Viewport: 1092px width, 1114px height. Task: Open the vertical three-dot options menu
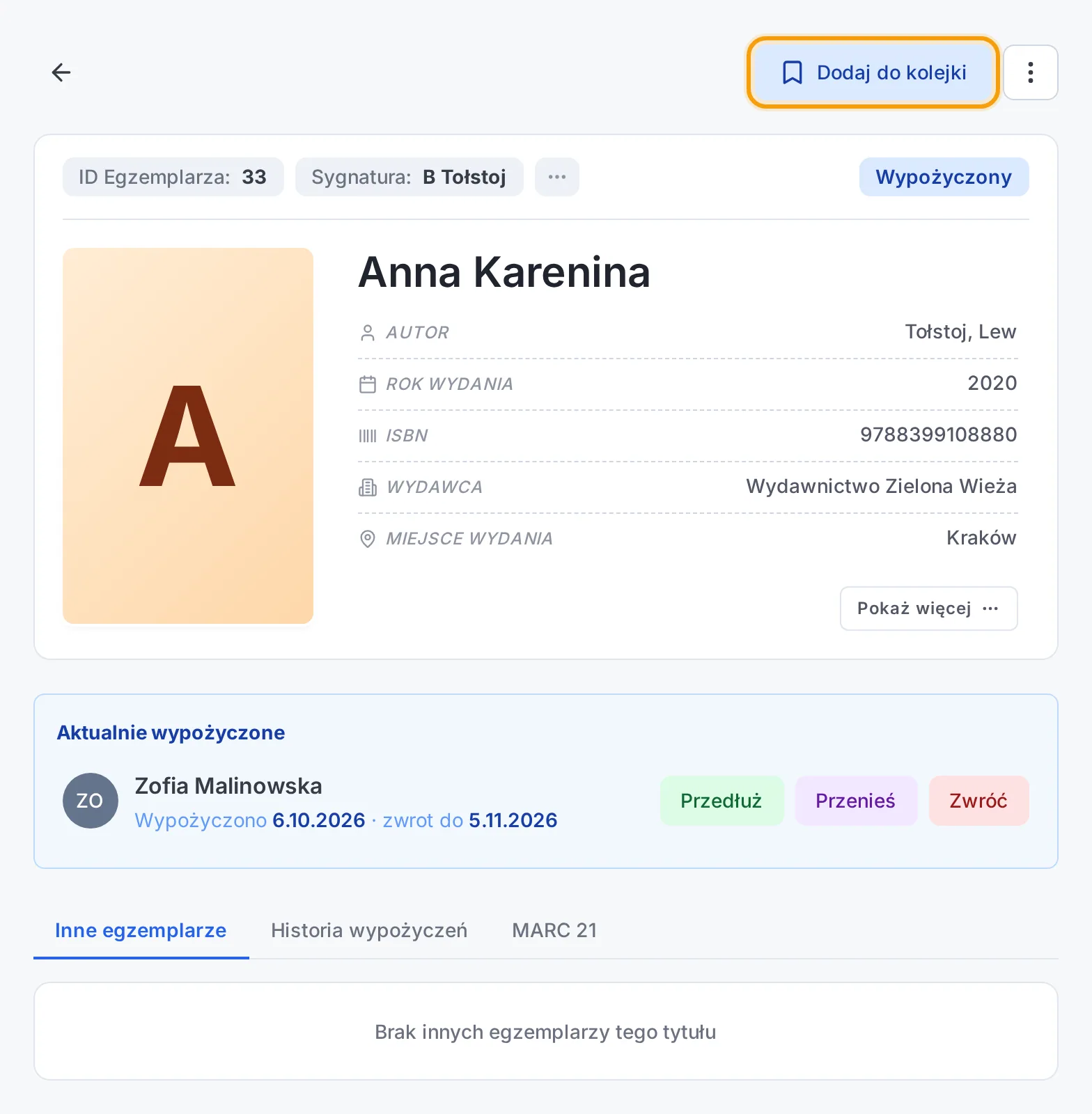pos(1031,72)
